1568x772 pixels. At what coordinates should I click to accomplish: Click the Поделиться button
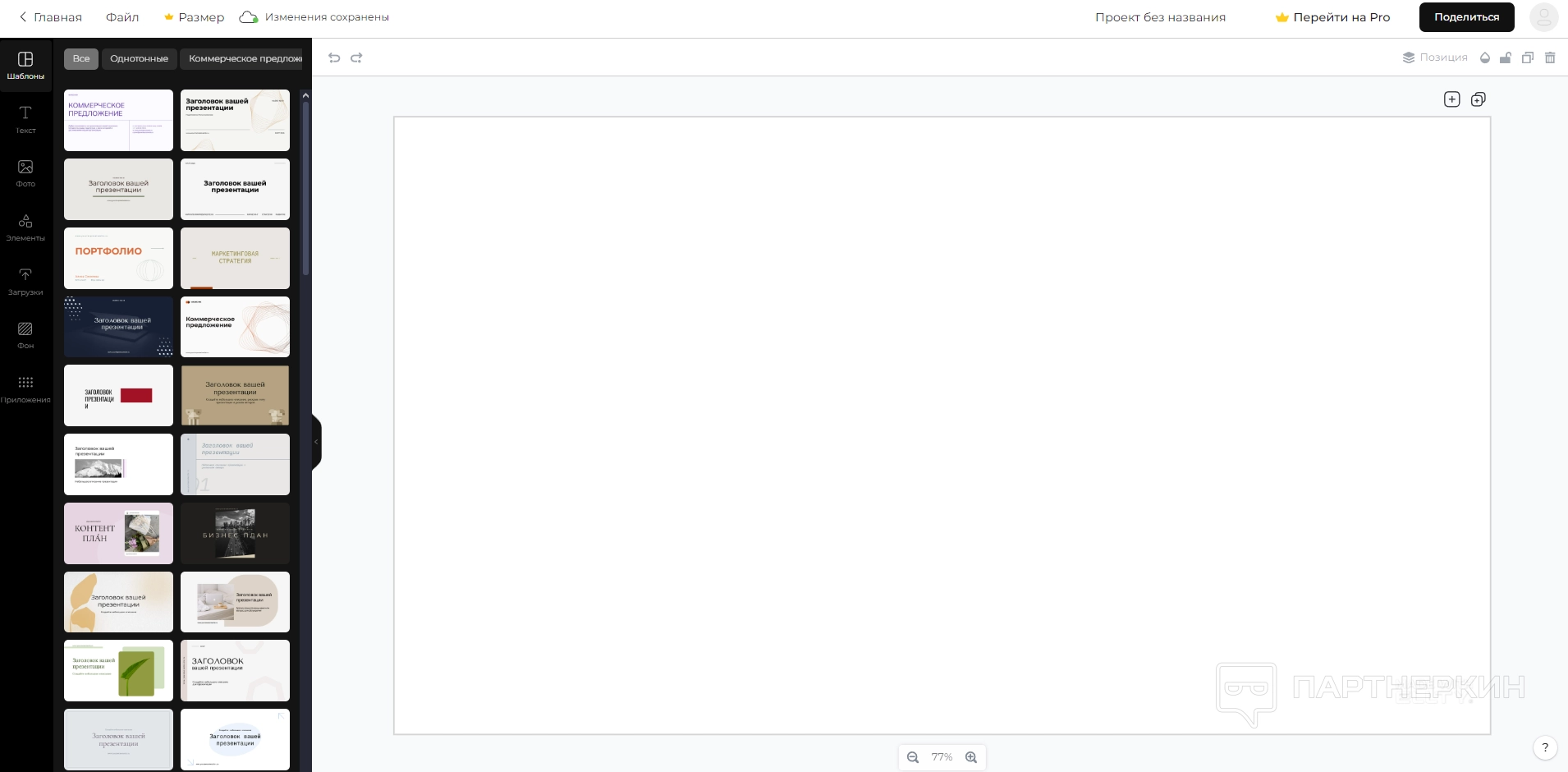coord(1466,17)
